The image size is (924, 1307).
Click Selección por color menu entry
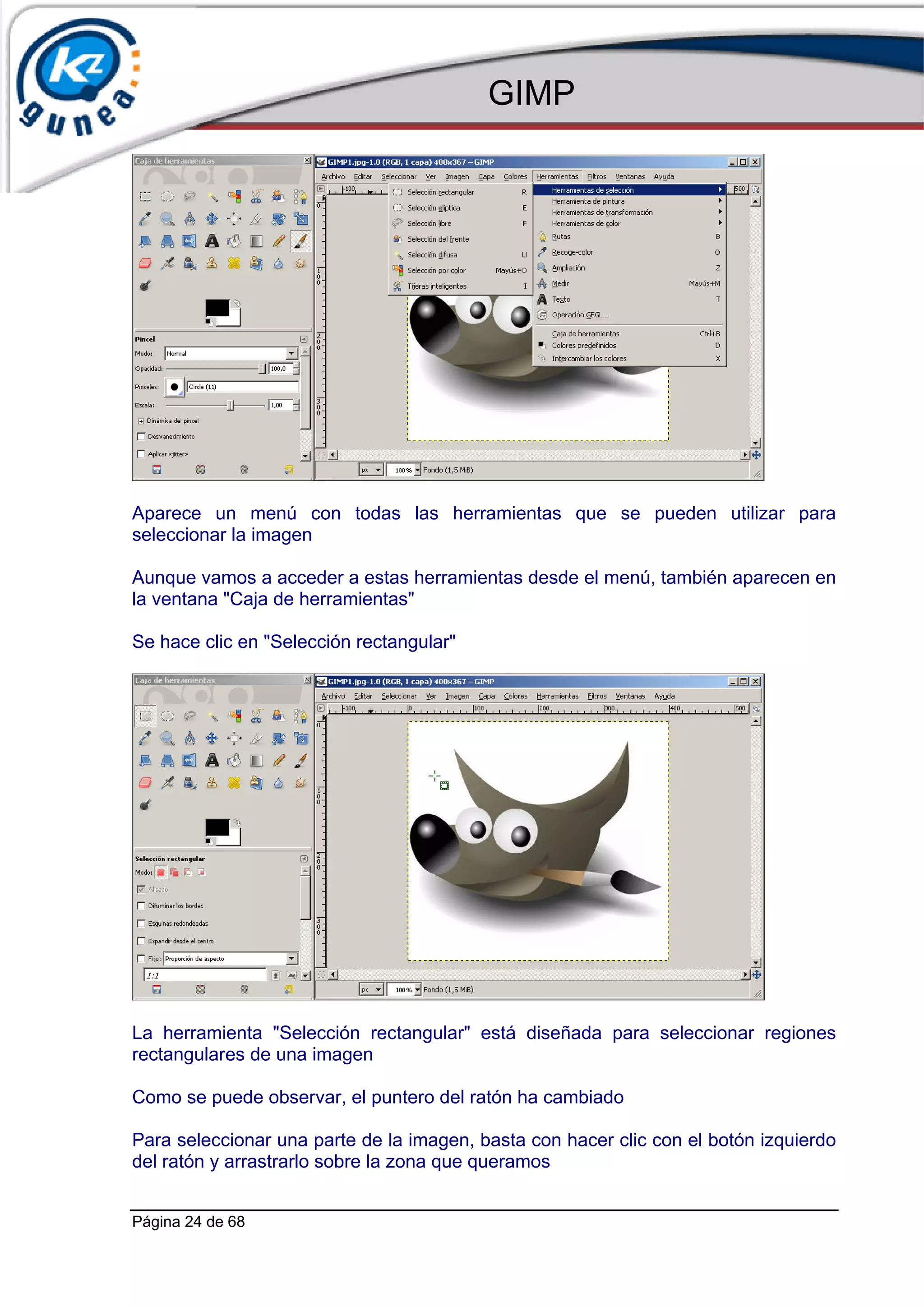click(x=460, y=271)
